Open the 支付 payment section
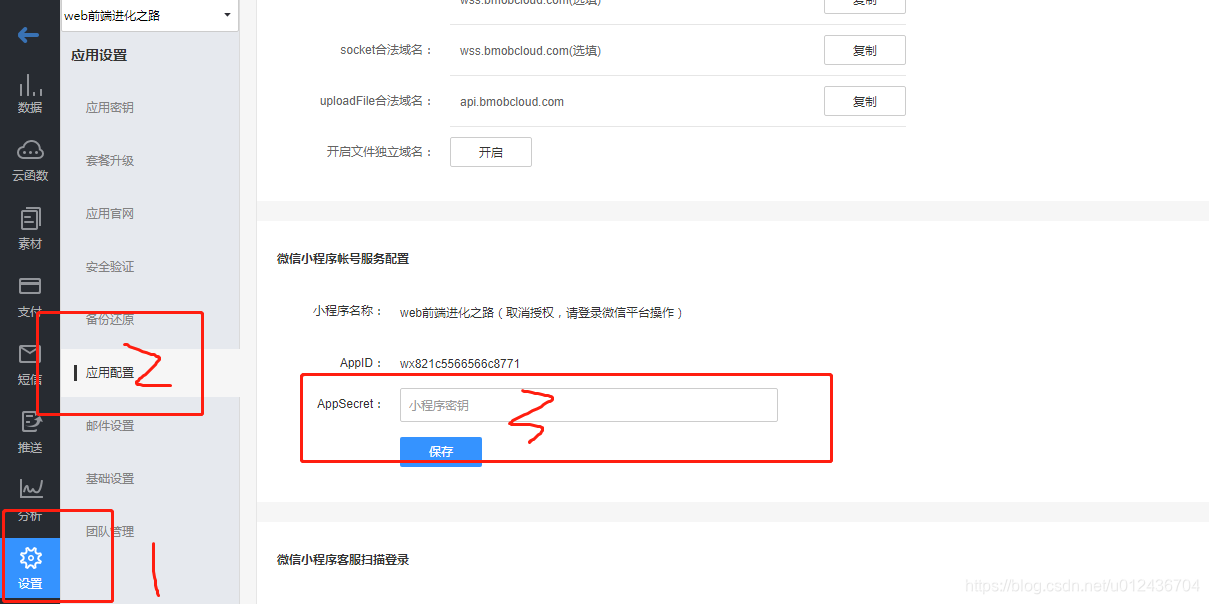The image size is (1209, 604). 30,297
